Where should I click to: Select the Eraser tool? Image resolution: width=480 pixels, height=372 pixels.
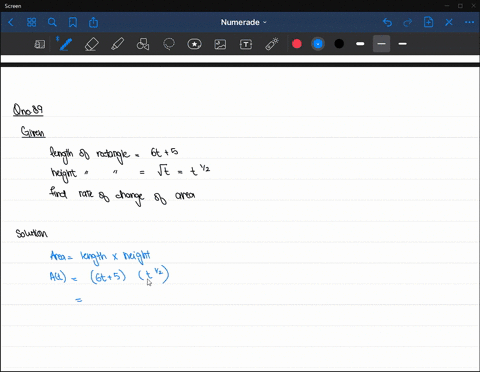(91, 44)
